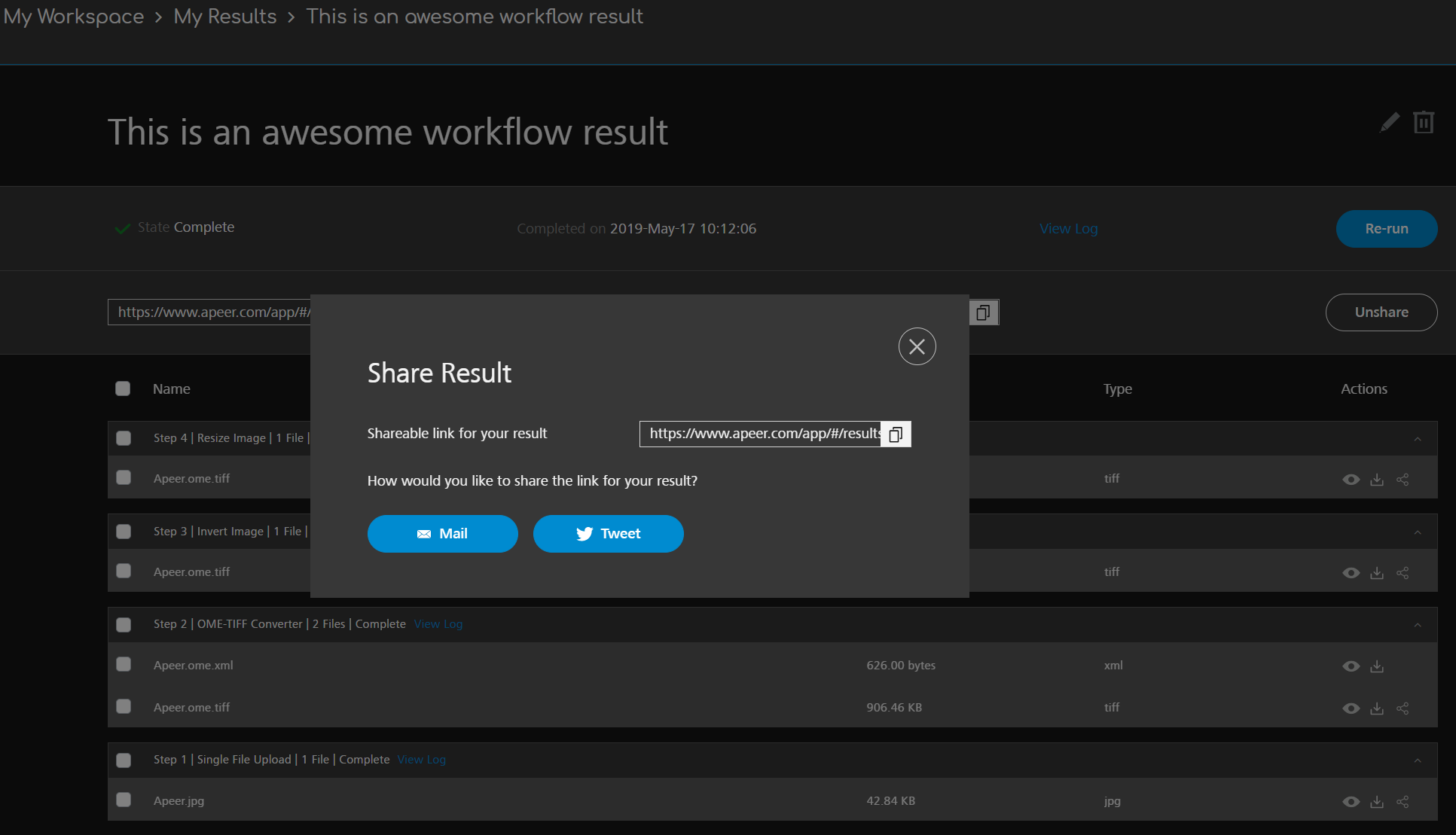Click copy icon beside page URL field
Screen dimensions: 1456x835
[983, 312]
